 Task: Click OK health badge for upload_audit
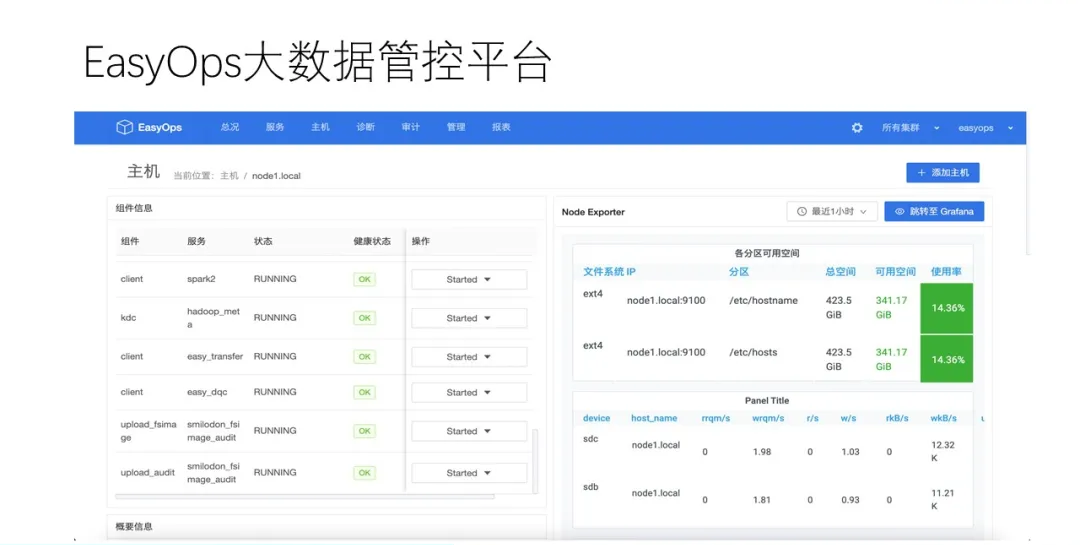point(364,473)
